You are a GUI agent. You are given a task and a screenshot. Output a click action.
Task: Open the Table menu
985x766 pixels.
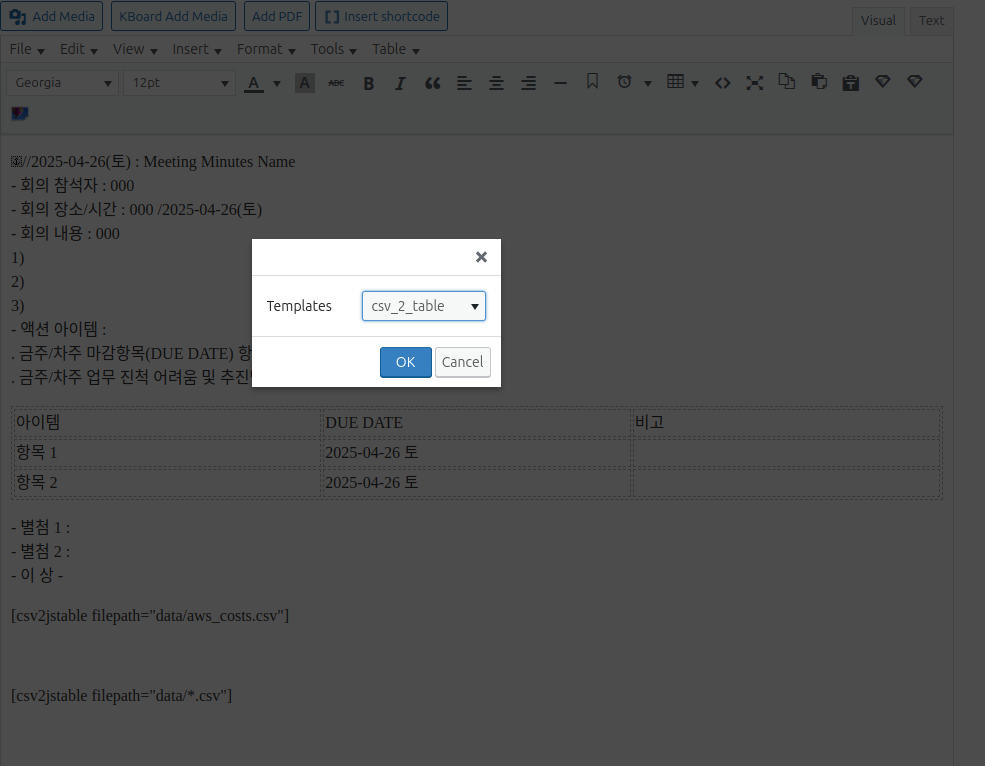pyautogui.click(x=395, y=49)
